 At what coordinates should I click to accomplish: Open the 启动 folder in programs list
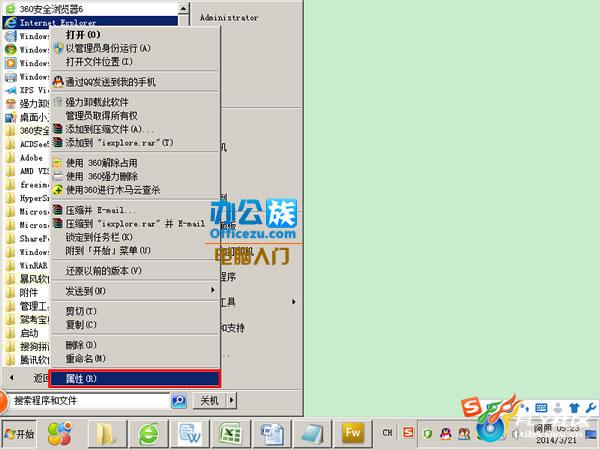[27, 333]
